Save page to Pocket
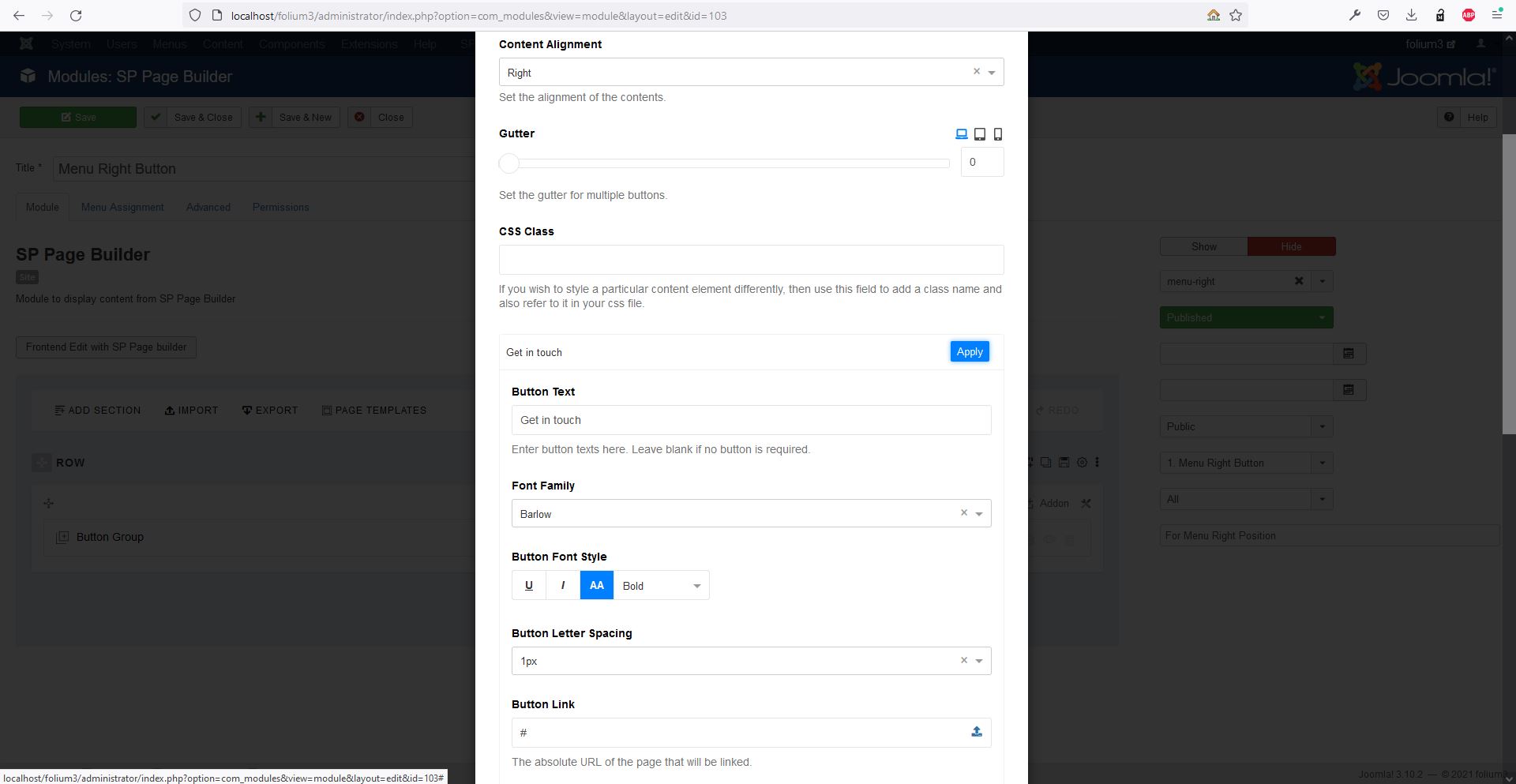The height and width of the screenshot is (784, 1516). 1383,15
